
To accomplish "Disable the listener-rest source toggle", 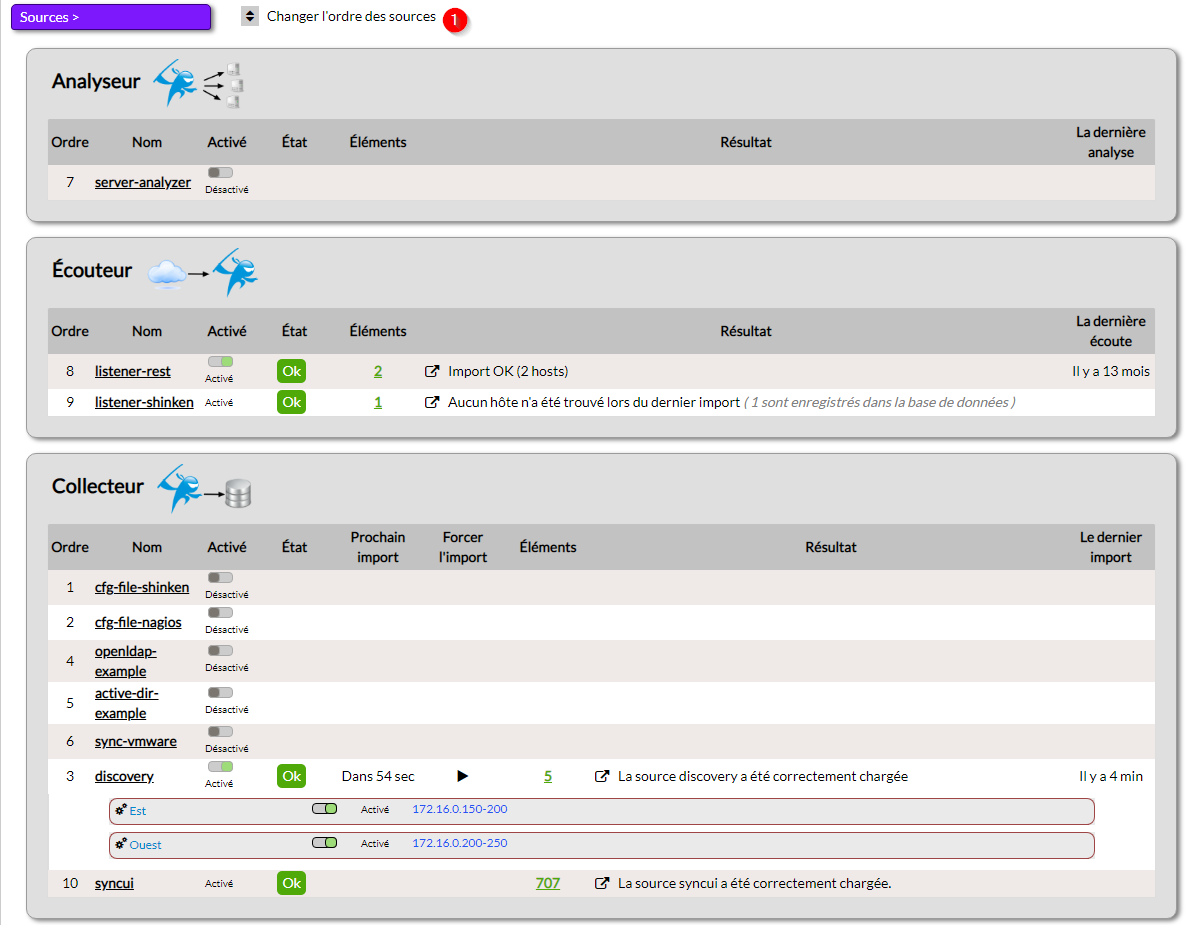I will [x=220, y=362].
